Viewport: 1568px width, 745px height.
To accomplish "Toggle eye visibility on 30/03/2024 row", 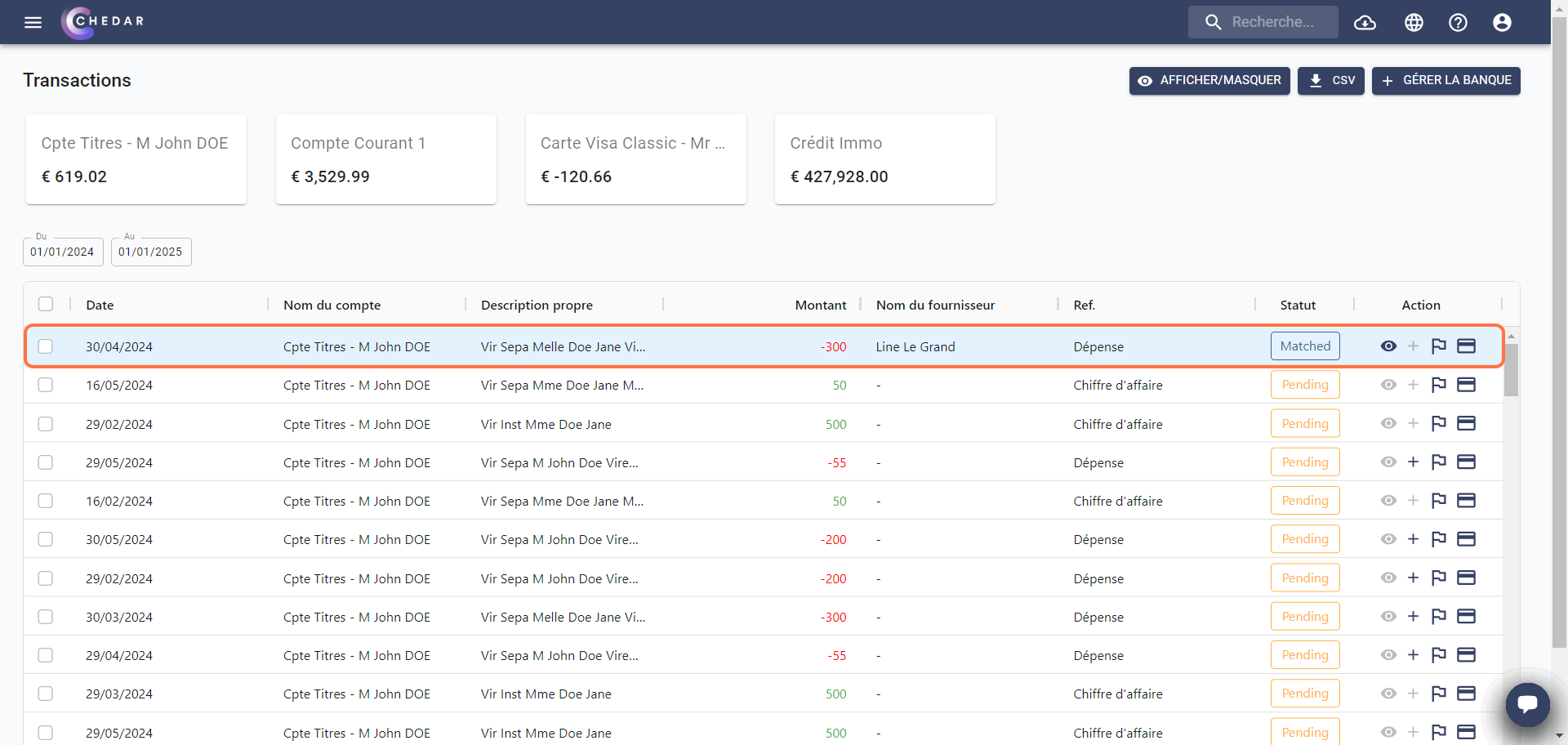I will pyautogui.click(x=1388, y=617).
